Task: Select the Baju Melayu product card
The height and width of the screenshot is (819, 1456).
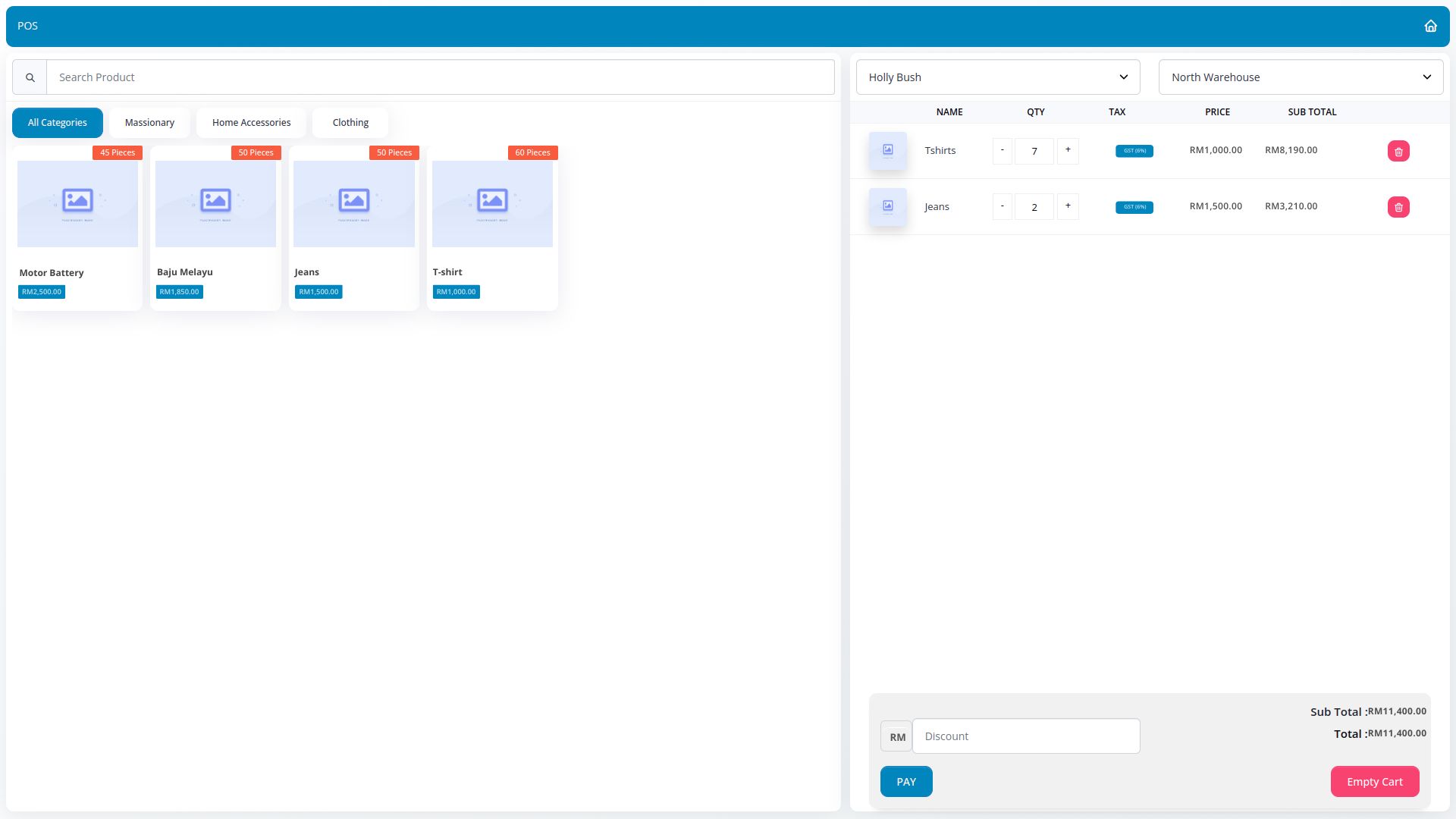Action: 215,227
